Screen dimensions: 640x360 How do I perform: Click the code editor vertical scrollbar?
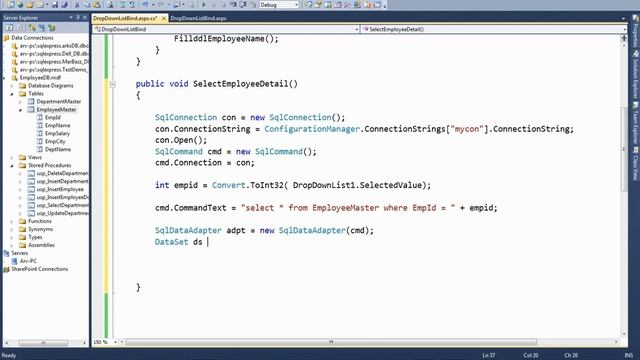coord(624,149)
